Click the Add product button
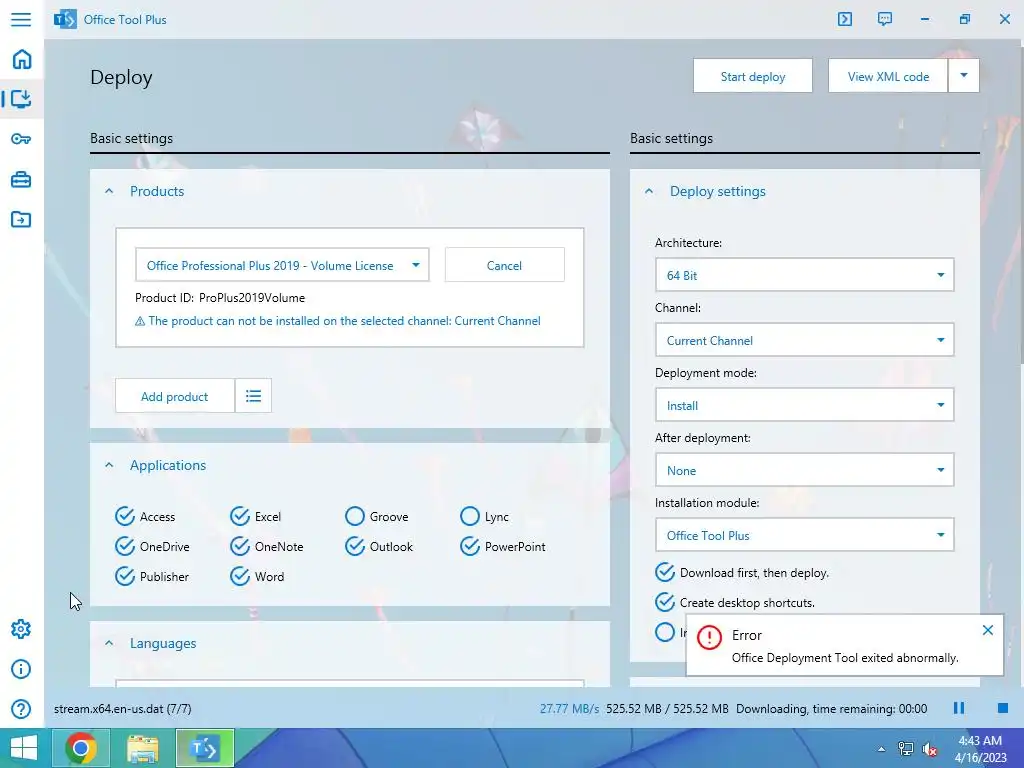The width and height of the screenshot is (1024, 768). (x=174, y=396)
